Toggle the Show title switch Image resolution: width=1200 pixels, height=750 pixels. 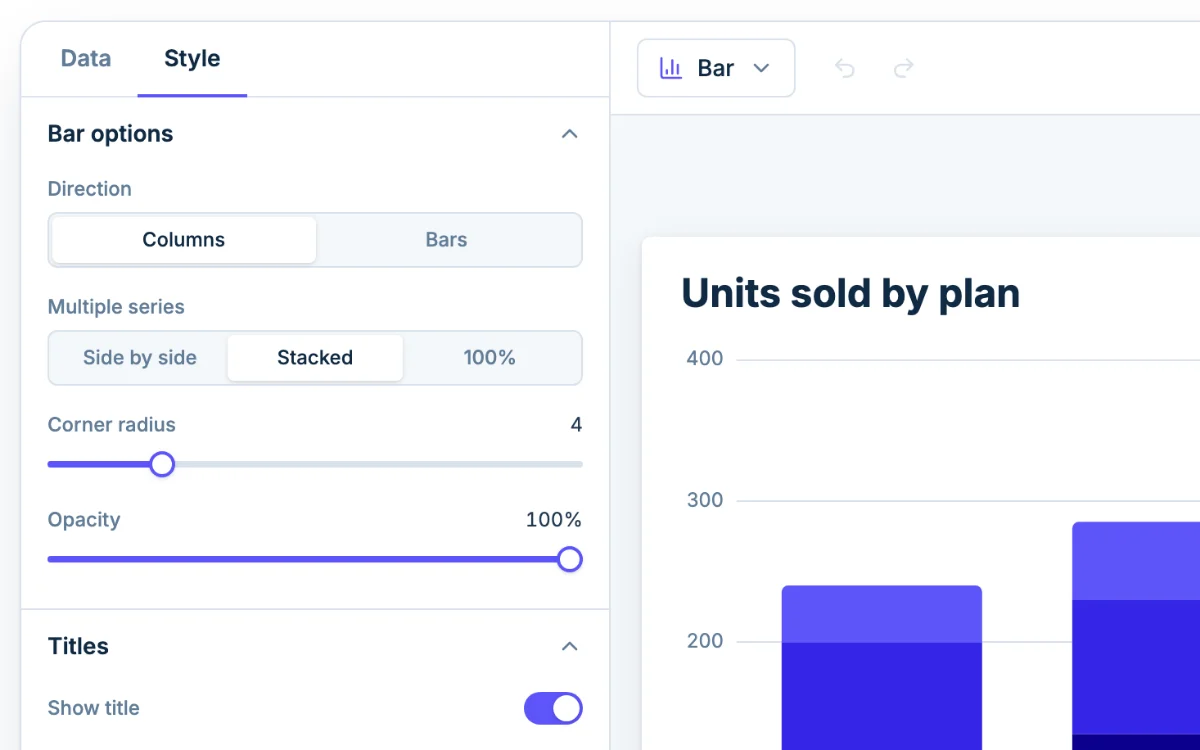(x=553, y=708)
